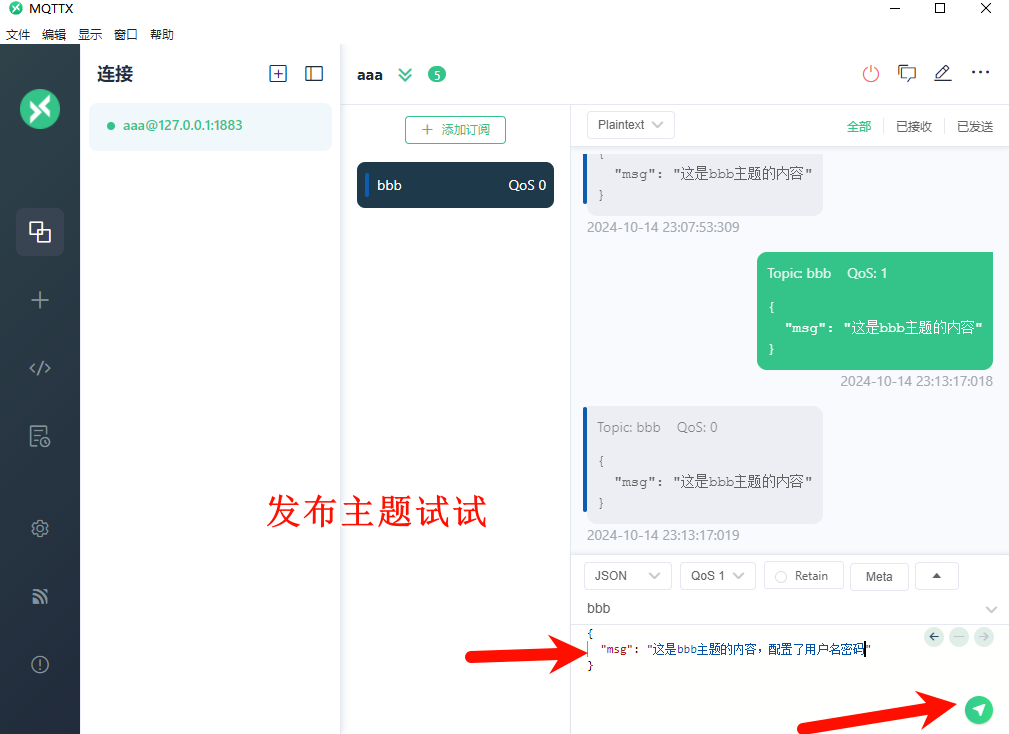Open the 帮助 menu

coord(162,35)
